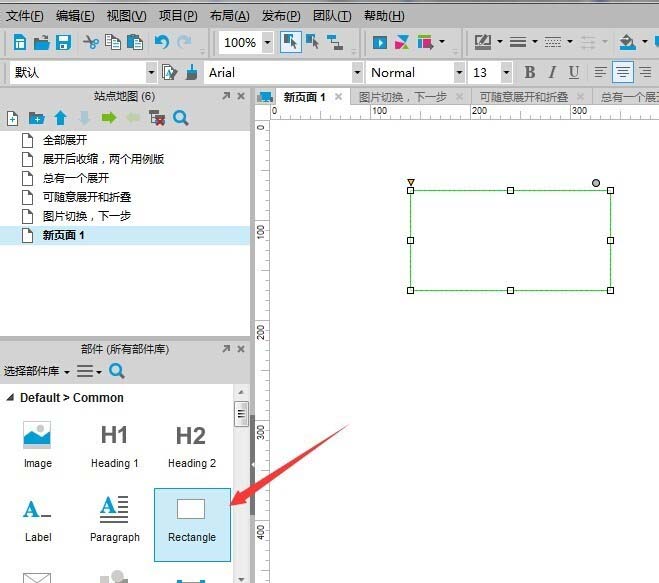Click the fill color paint bucket
This screenshot has width=659, height=583.
pos(627,42)
